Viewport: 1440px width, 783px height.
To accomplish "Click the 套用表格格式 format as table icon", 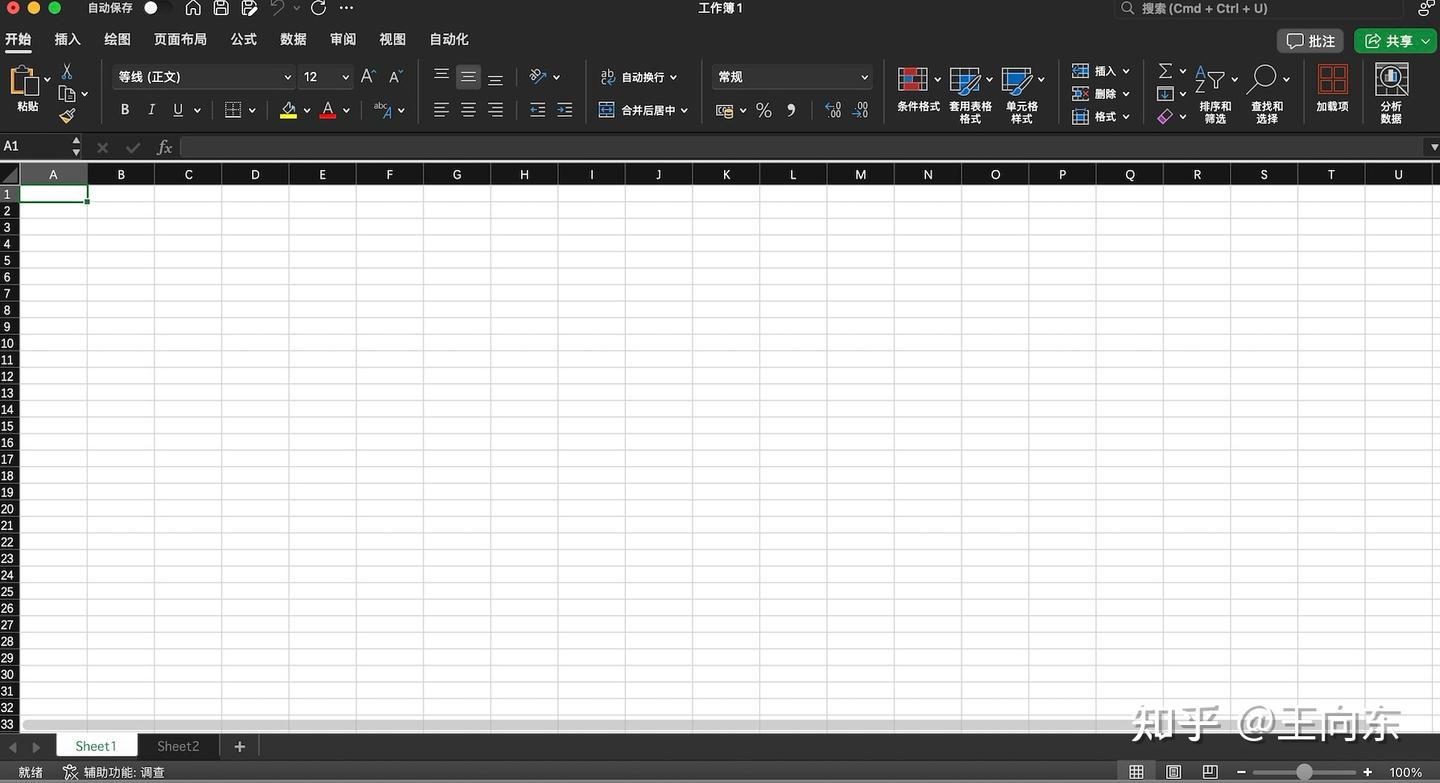I will point(965,81).
